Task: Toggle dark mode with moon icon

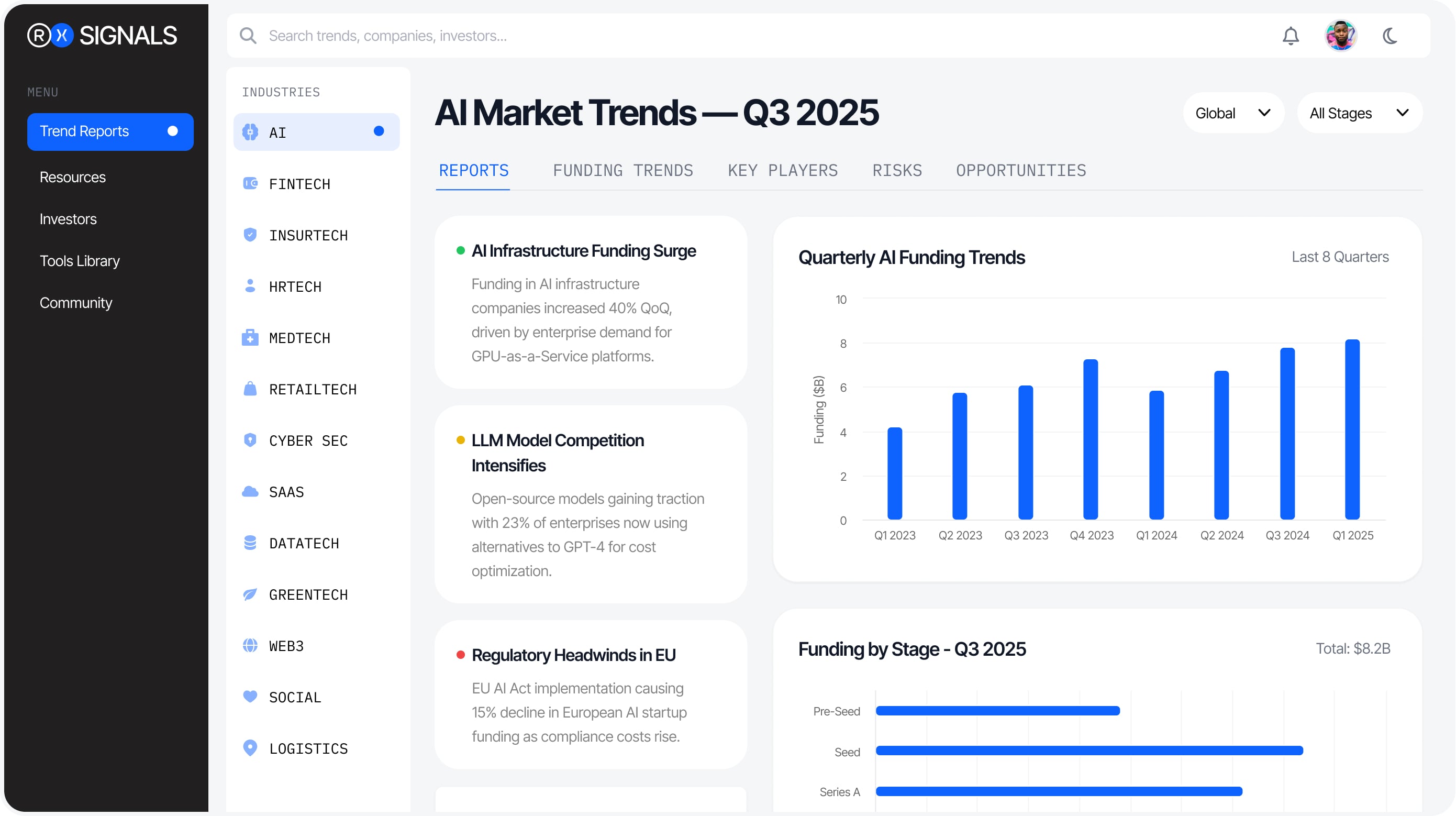Action: (1390, 36)
